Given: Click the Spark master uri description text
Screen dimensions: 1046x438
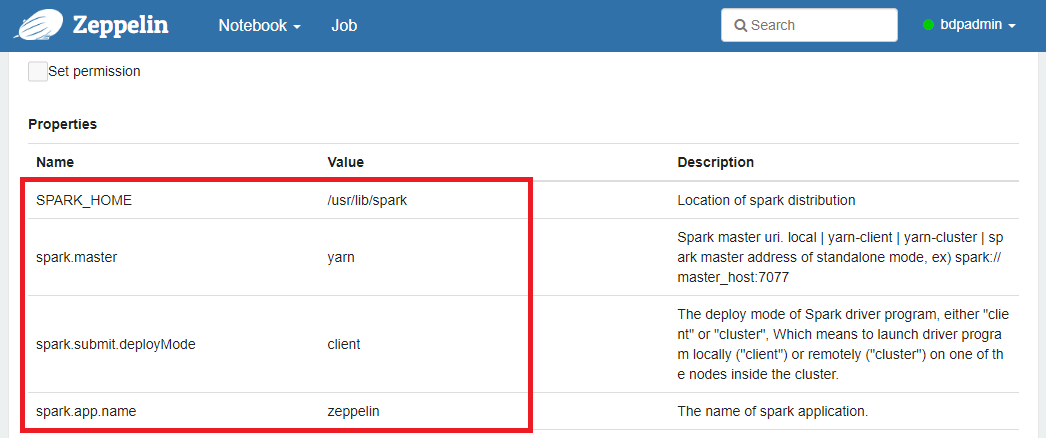Looking at the screenshot, I should (841, 257).
